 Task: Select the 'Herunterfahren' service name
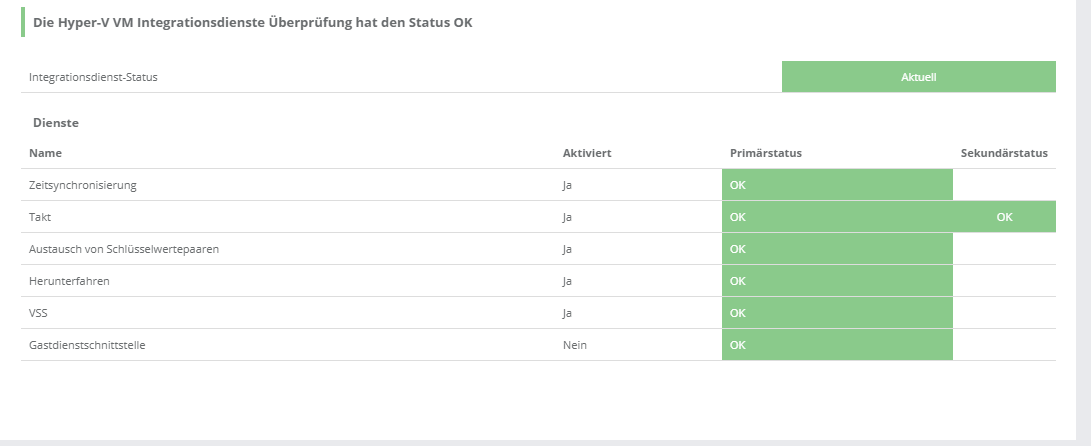pyautogui.click(x=69, y=281)
